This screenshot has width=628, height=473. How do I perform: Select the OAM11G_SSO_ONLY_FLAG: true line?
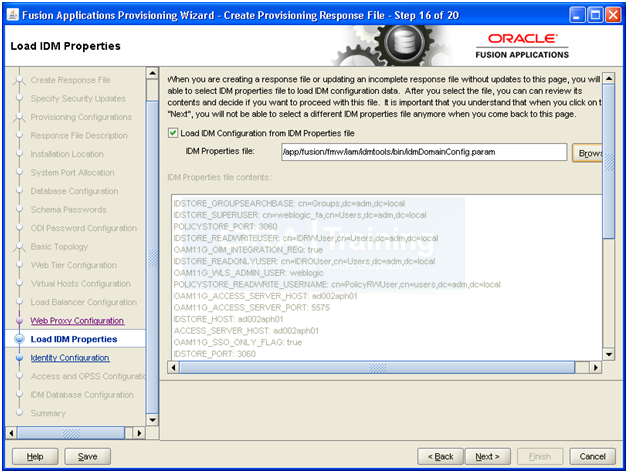[238, 342]
